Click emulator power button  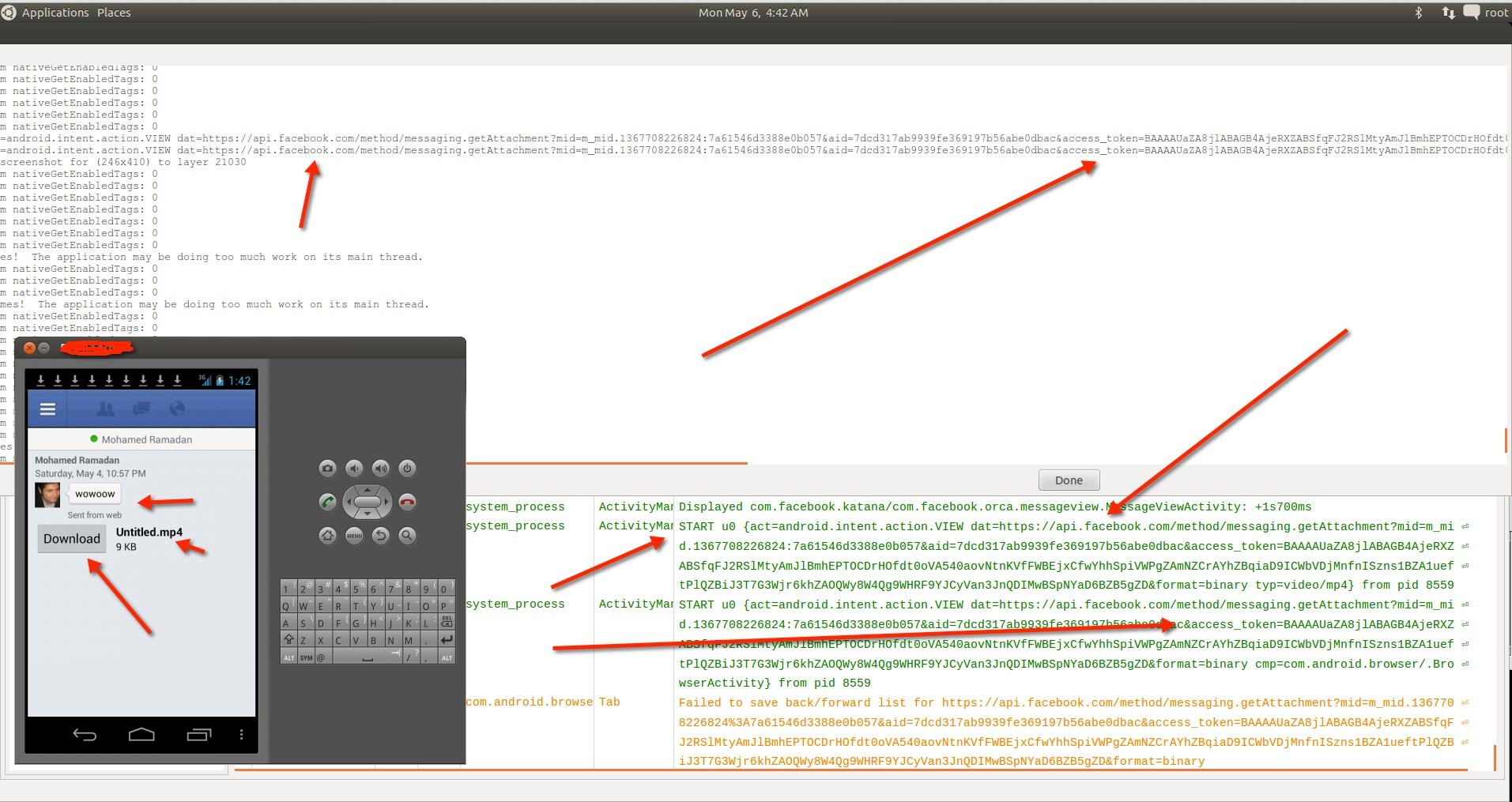click(x=408, y=469)
